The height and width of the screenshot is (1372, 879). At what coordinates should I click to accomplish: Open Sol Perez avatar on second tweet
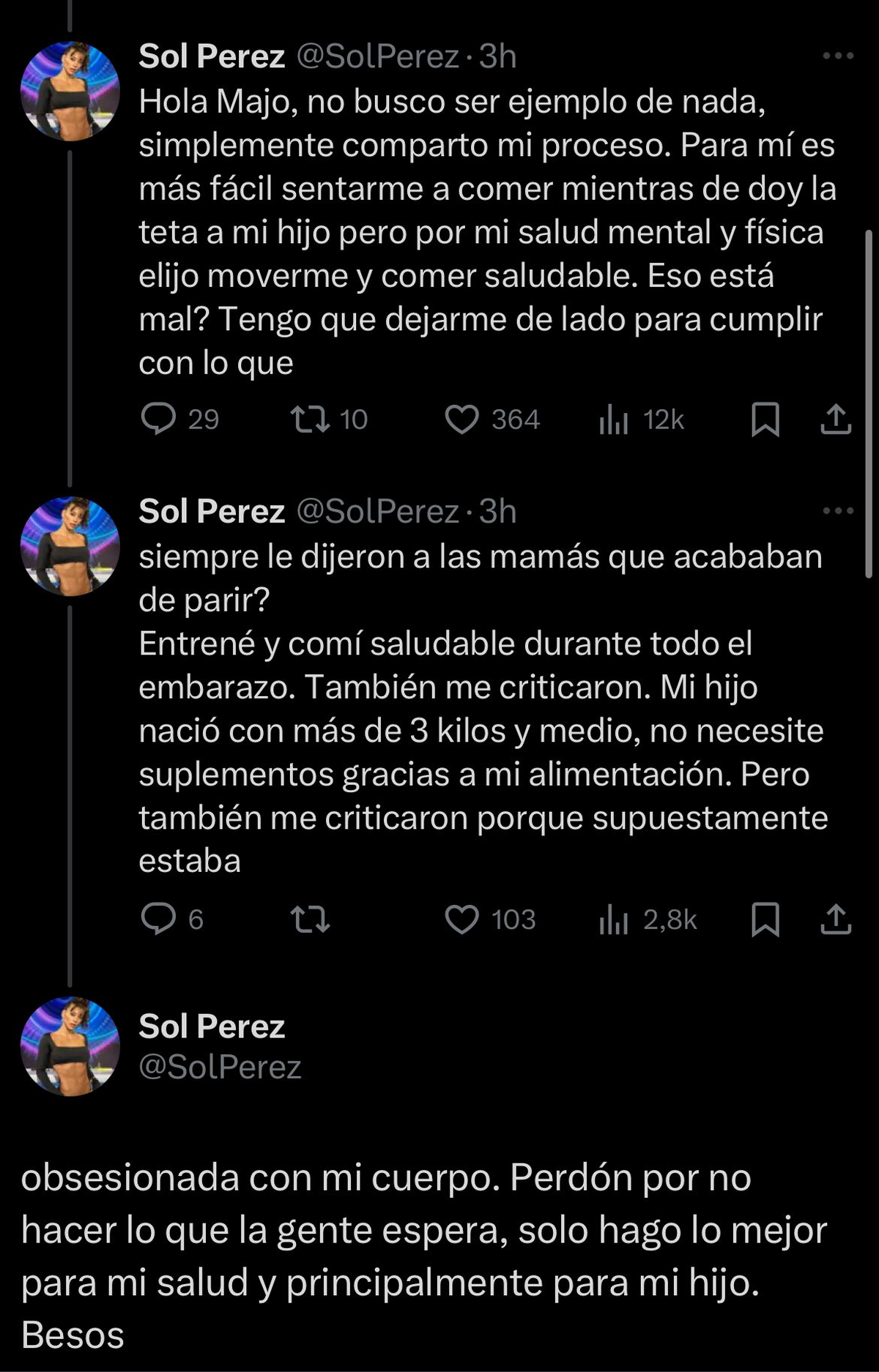pyautogui.click(x=70, y=546)
